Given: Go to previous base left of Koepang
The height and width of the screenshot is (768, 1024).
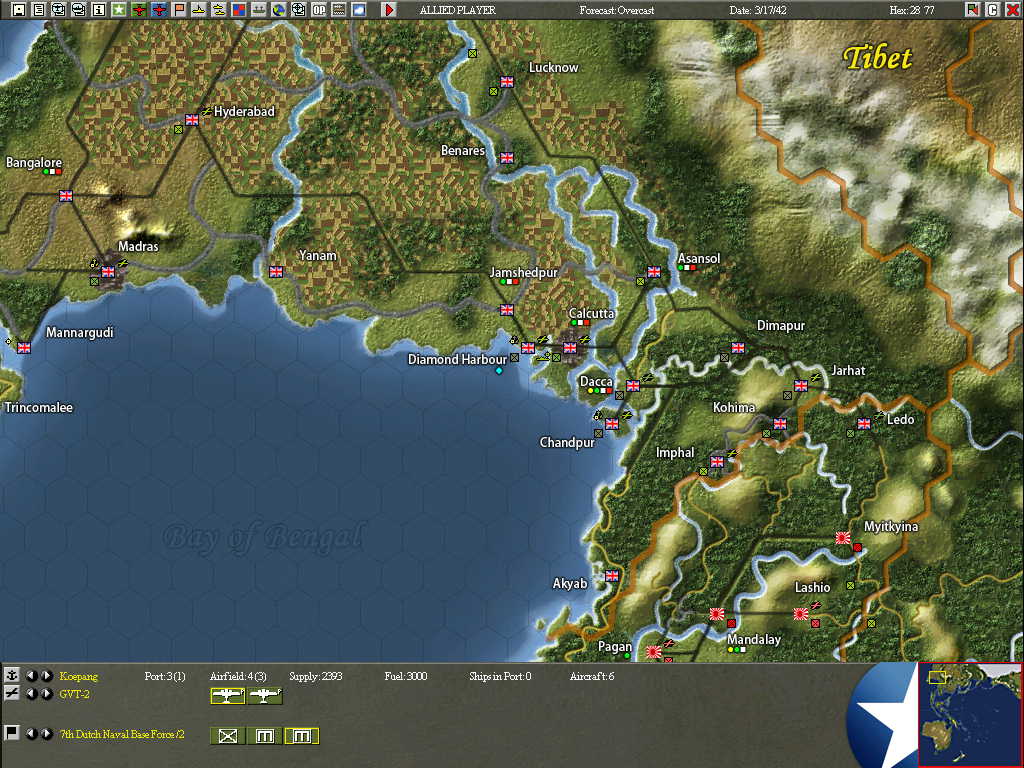Looking at the screenshot, I should [x=31, y=676].
